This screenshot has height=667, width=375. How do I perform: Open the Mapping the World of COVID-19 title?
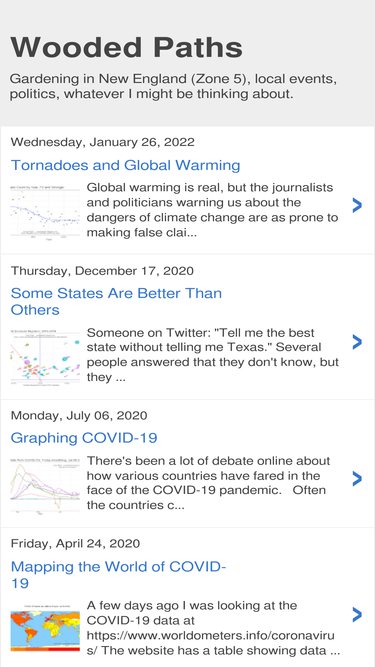coord(118,574)
